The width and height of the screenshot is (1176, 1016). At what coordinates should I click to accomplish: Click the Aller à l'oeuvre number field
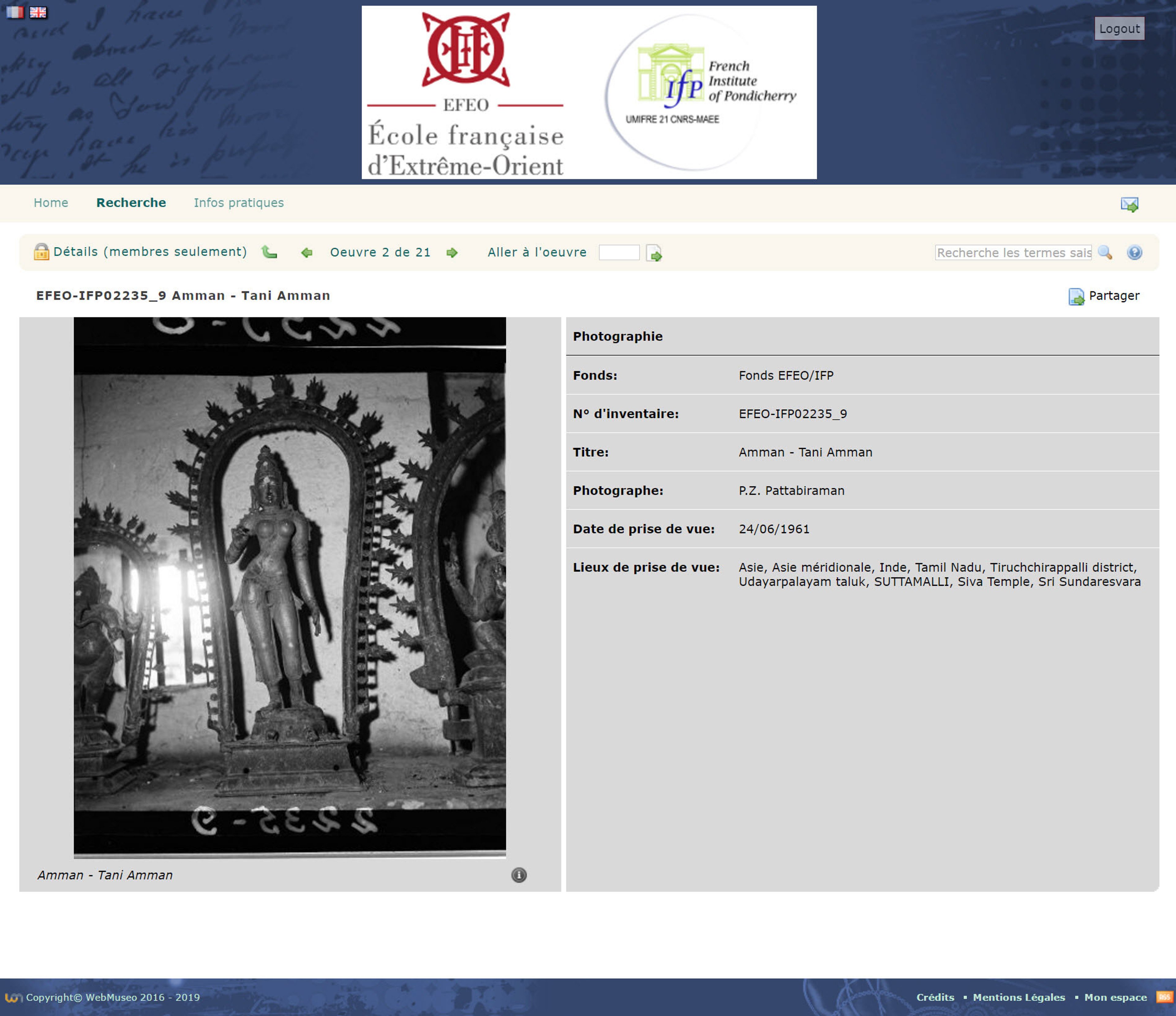pyautogui.click(x=619, y=253)
